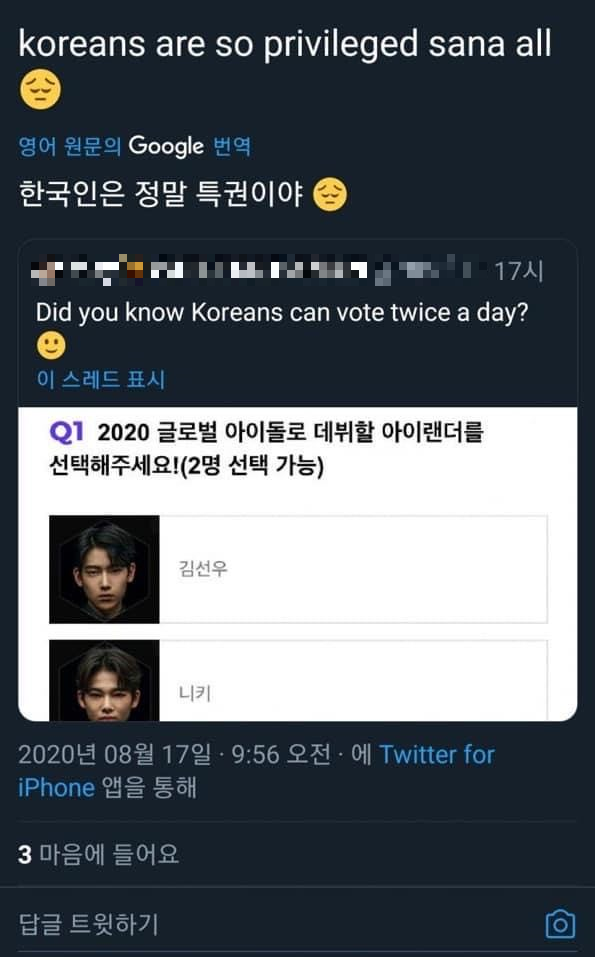Open the Twitter for iPhone source link

[x=256, y=771]
